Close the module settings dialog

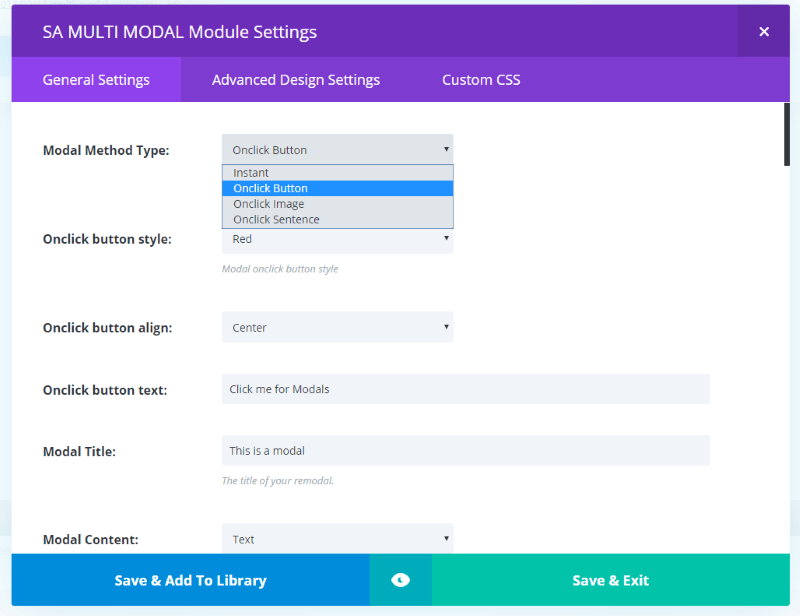point(764,32)
